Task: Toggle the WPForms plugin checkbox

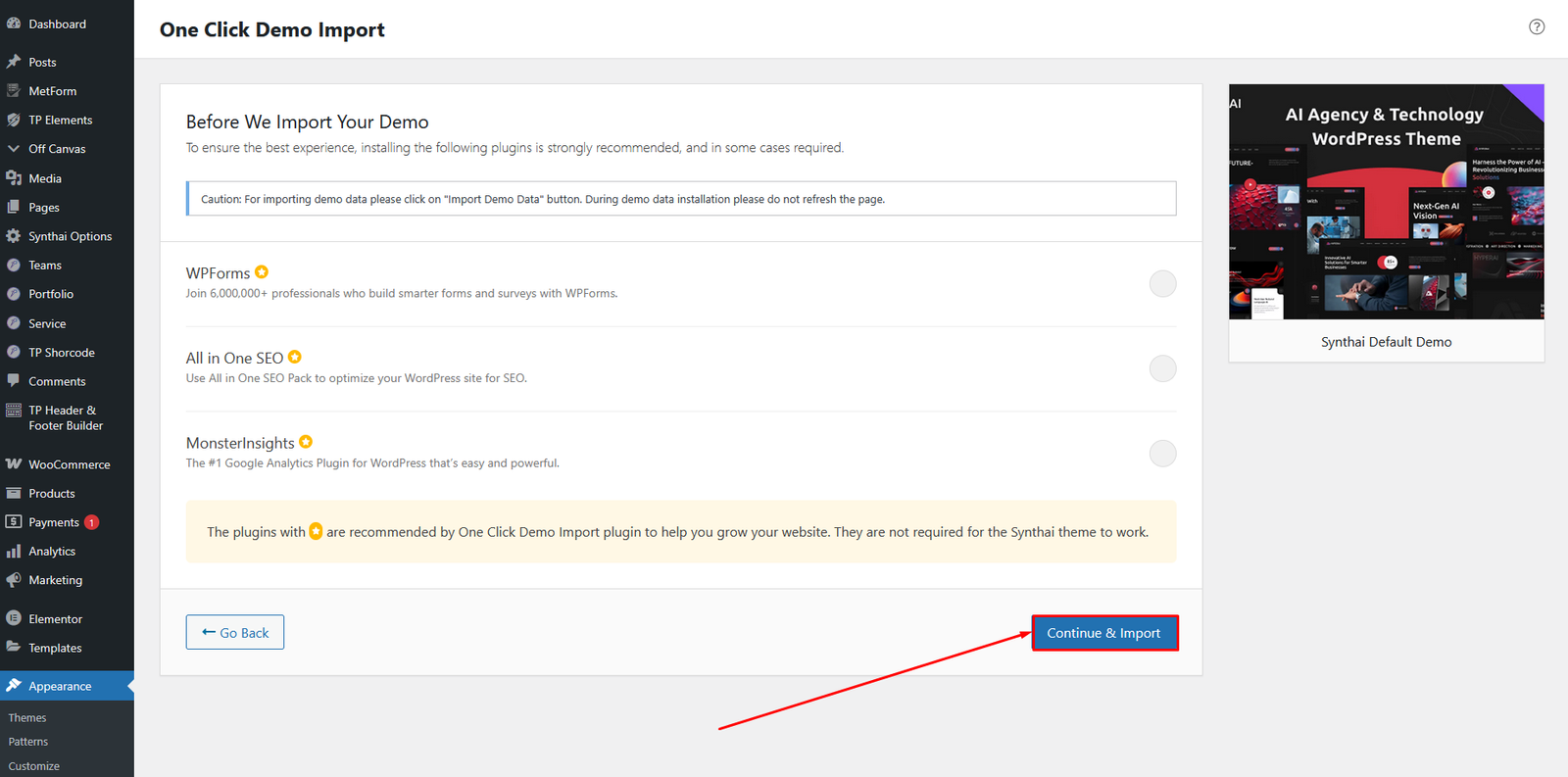Action: (1162, 284)
